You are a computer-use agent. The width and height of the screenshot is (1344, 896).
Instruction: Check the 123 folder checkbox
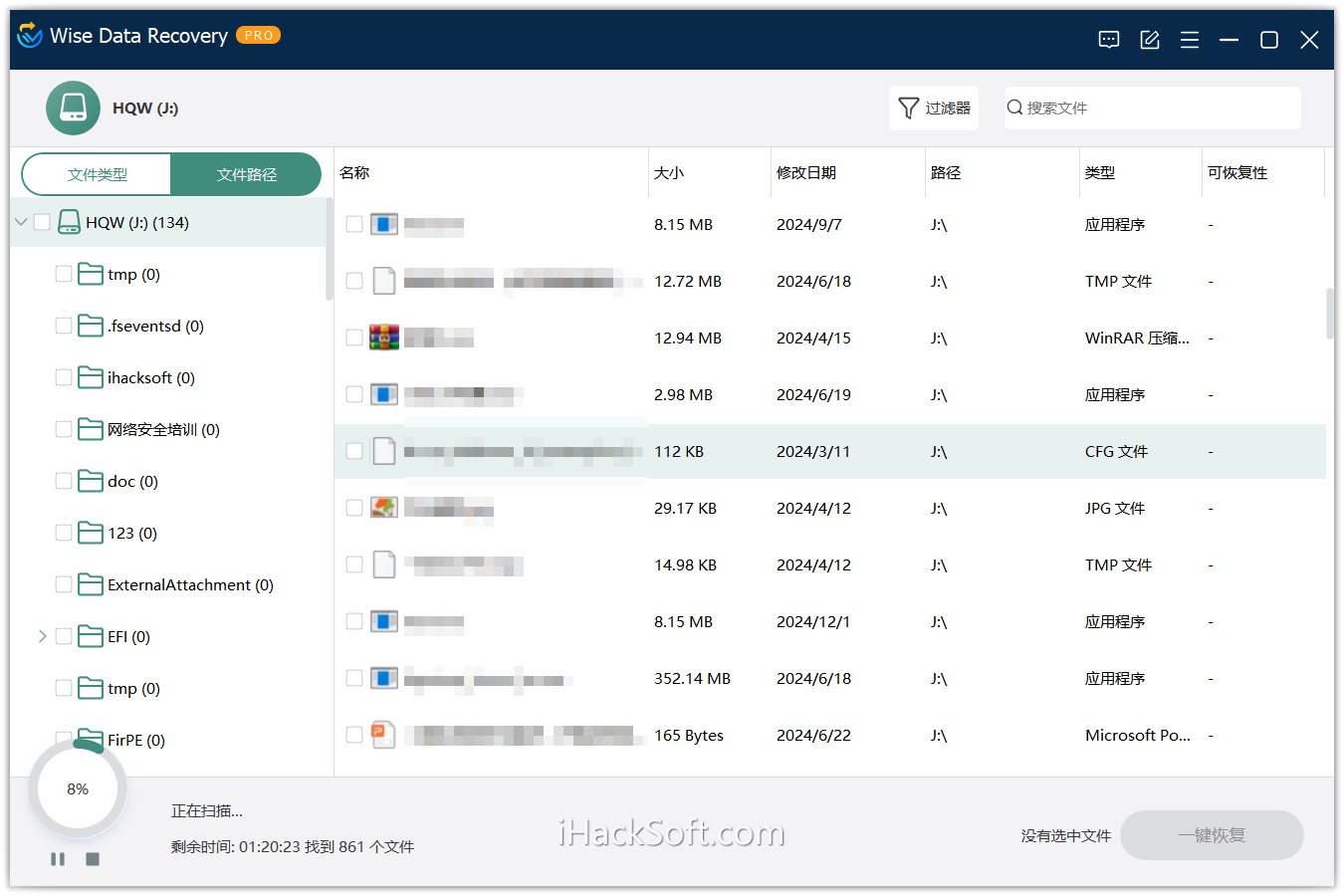pyautogui.click(x=64, y=533)
